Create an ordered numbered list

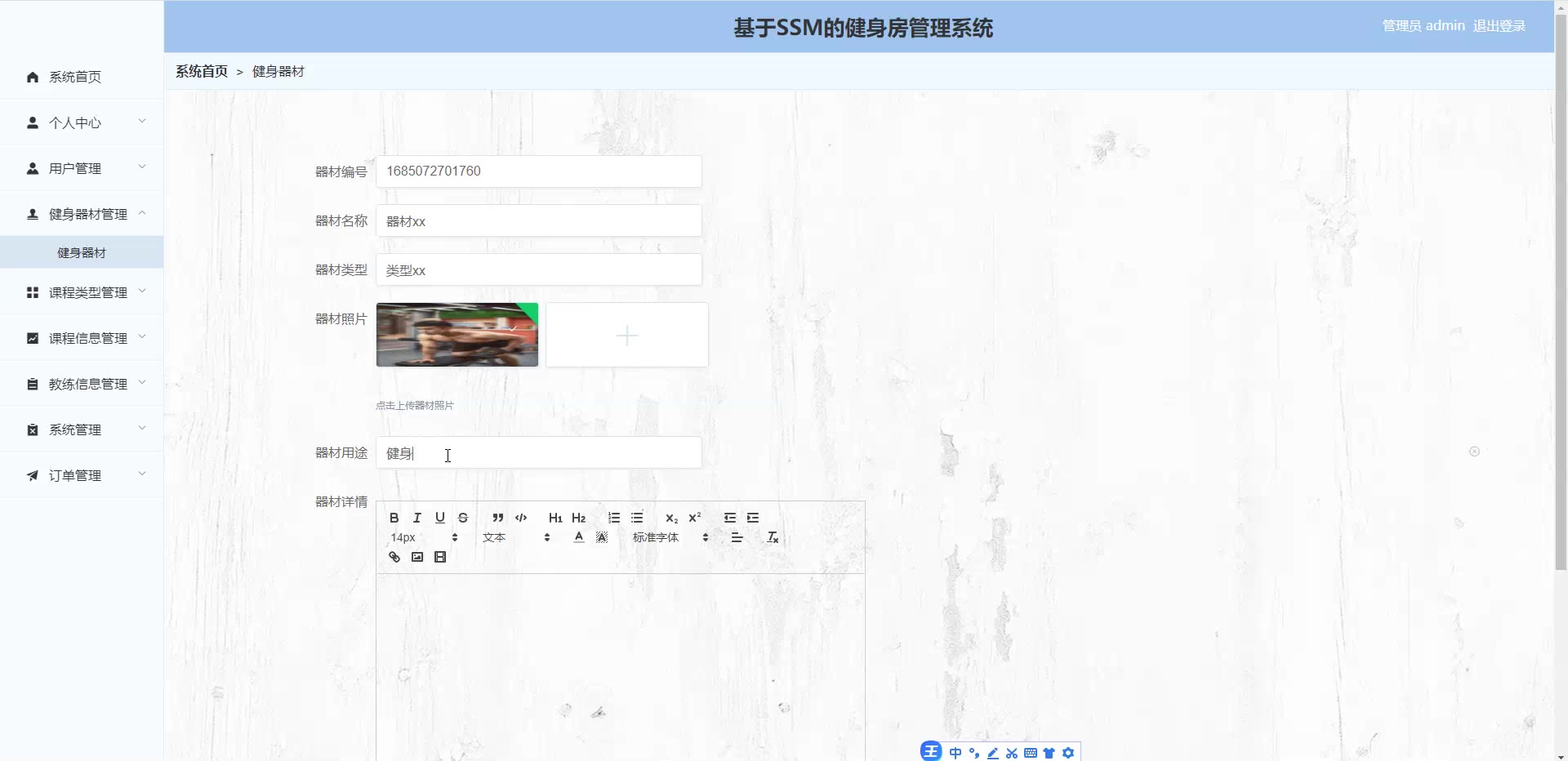coord(614,518)
